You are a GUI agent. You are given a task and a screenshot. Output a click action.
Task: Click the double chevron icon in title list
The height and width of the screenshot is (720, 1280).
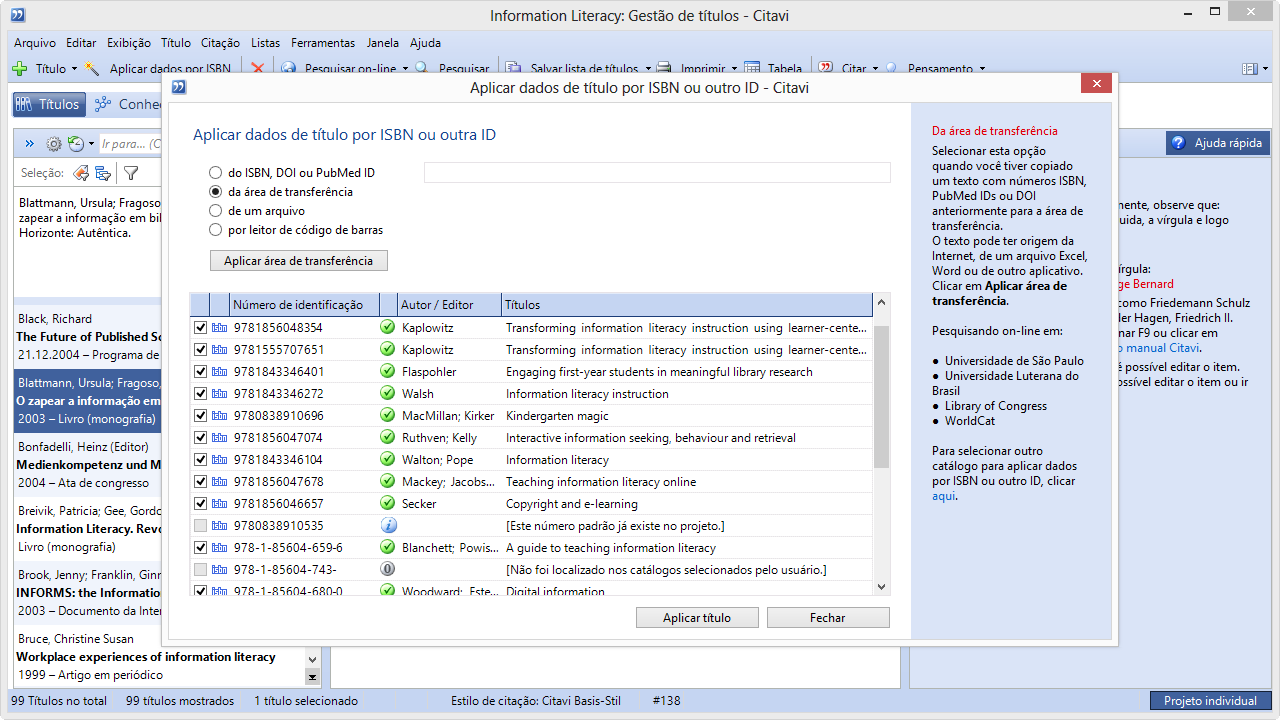coord(29,144)
